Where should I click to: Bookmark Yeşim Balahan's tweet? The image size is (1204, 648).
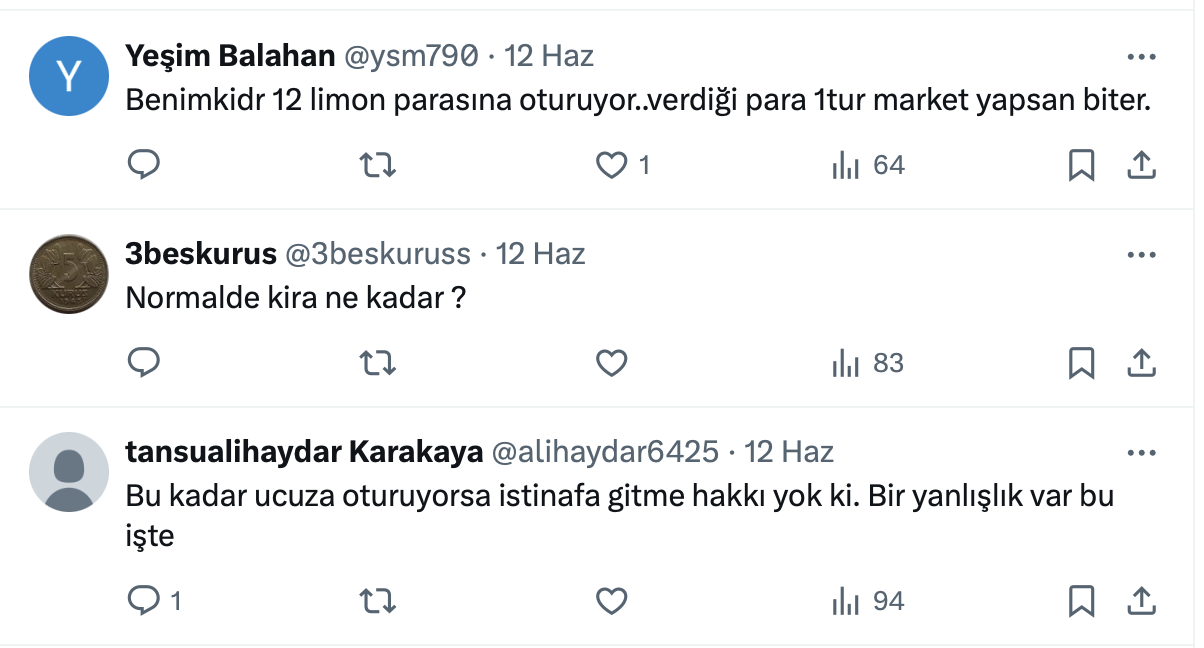pos(1081,165)
